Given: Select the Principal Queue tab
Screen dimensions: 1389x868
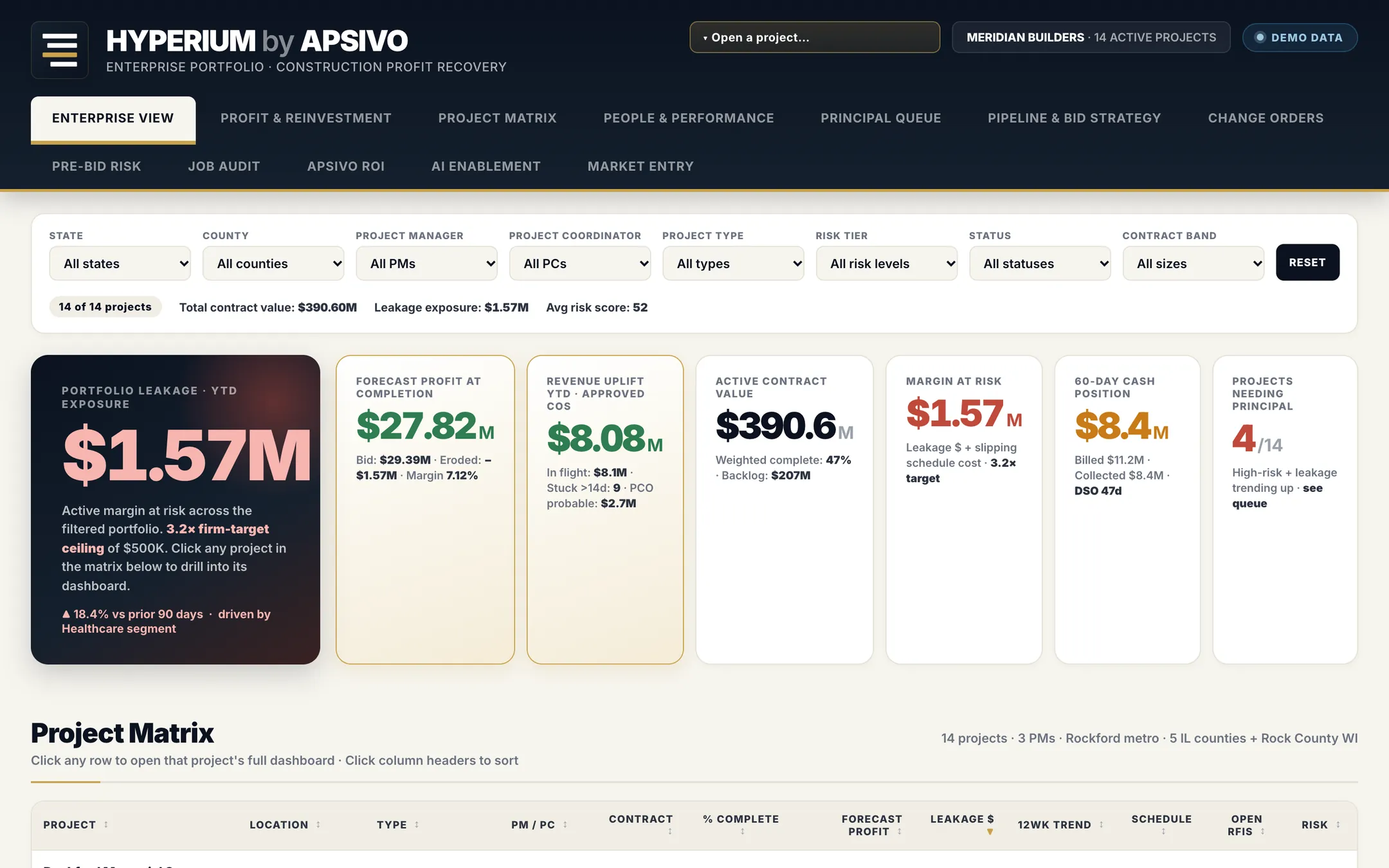Looking at the screenshot, I should [881, 118].
